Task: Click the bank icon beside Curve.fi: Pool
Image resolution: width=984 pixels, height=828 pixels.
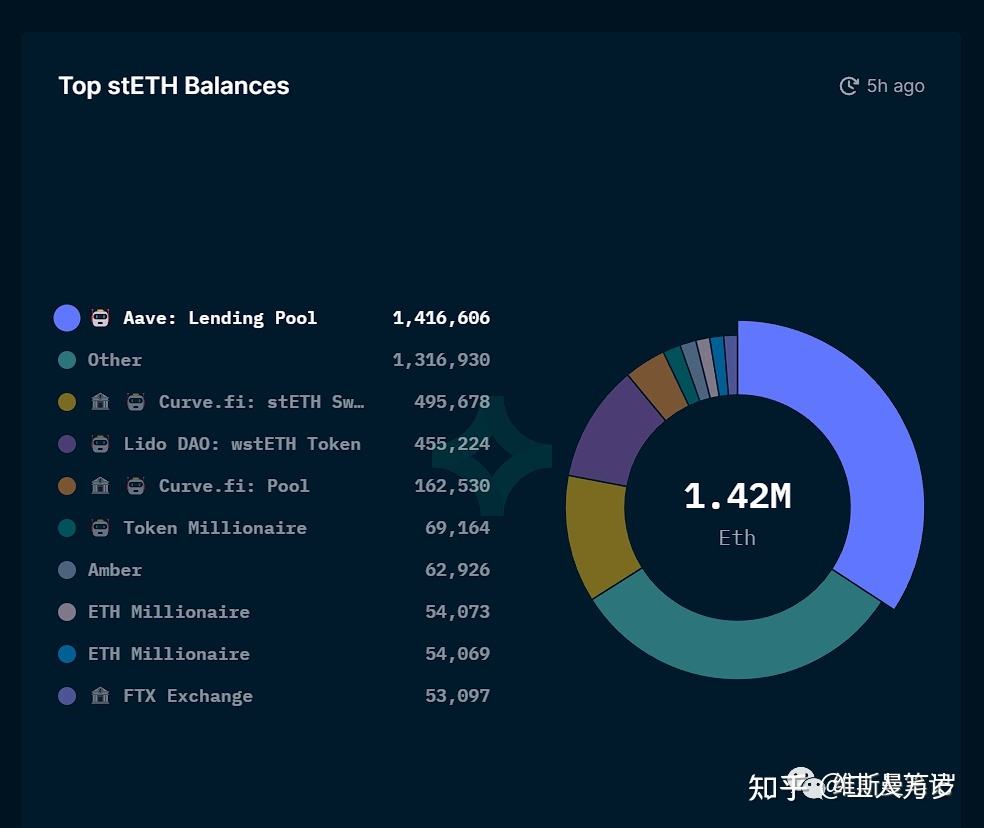Action: tap(100, 486)
